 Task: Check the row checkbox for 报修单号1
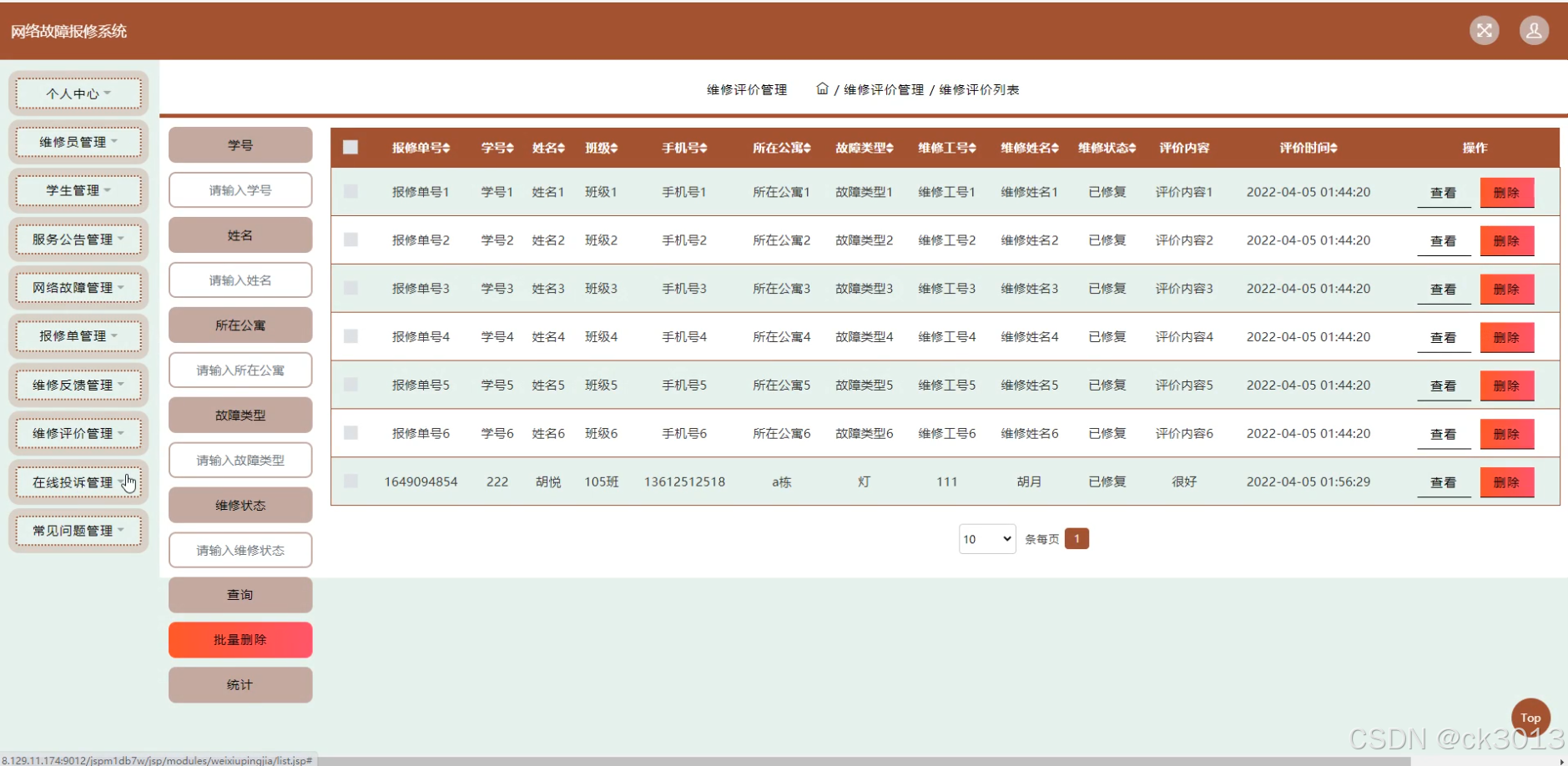(x=350, y=191)
